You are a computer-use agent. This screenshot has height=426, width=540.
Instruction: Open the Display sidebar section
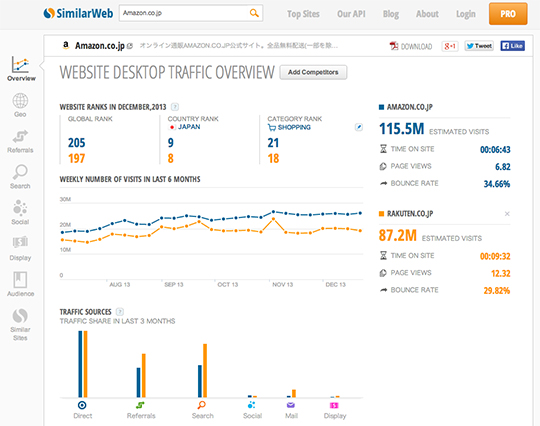pos(20,249)
